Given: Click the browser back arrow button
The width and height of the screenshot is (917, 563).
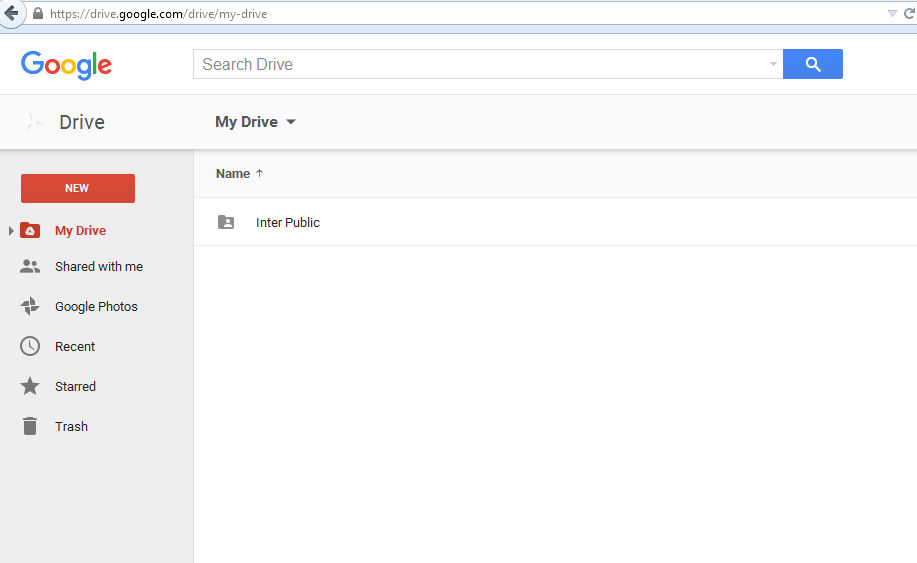Looking at the screenshot, I should pyautogui.click(x=11, y=14).
